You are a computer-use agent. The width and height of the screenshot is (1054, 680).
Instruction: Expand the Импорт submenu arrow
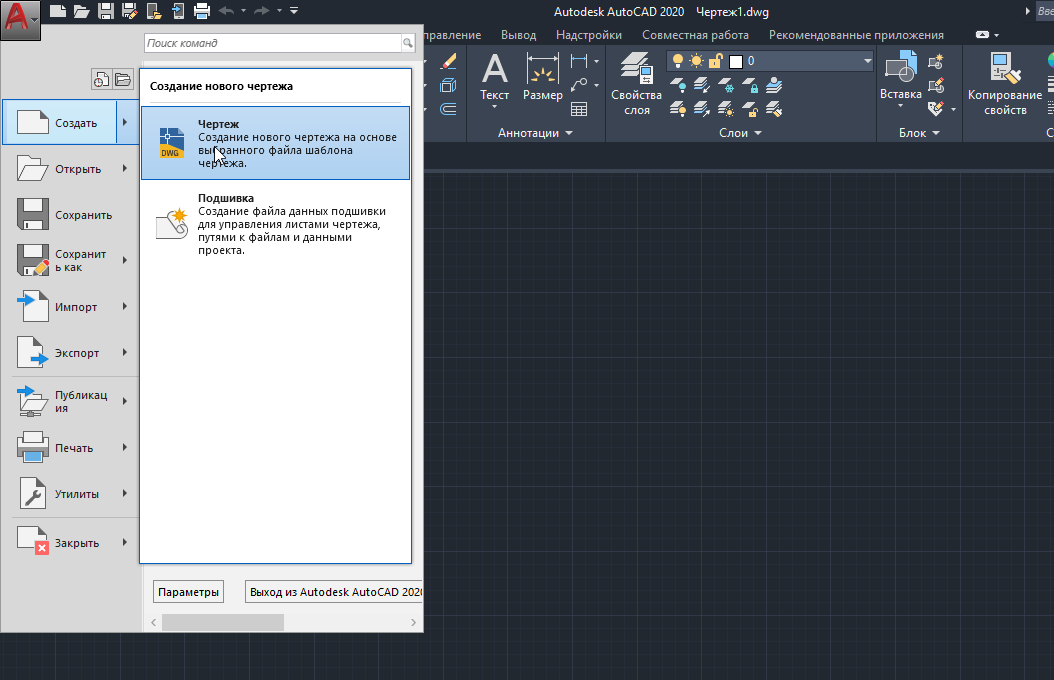point(125,306)
